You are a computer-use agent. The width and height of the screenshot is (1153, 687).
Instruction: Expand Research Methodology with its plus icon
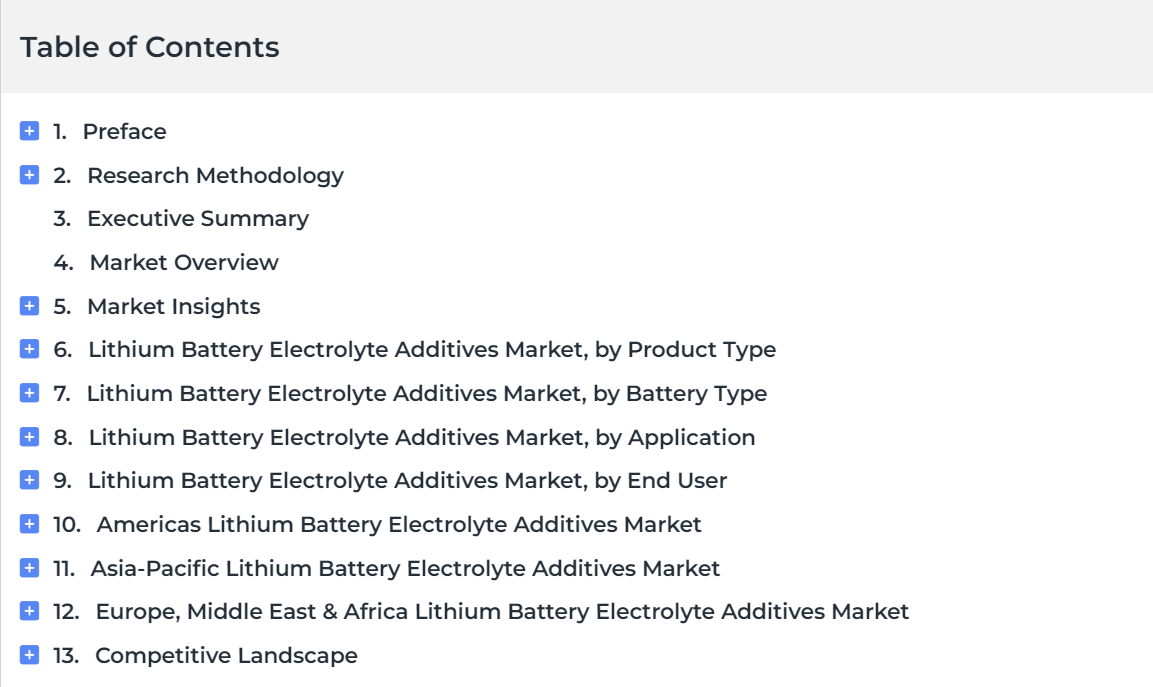(x=29, y=175)
